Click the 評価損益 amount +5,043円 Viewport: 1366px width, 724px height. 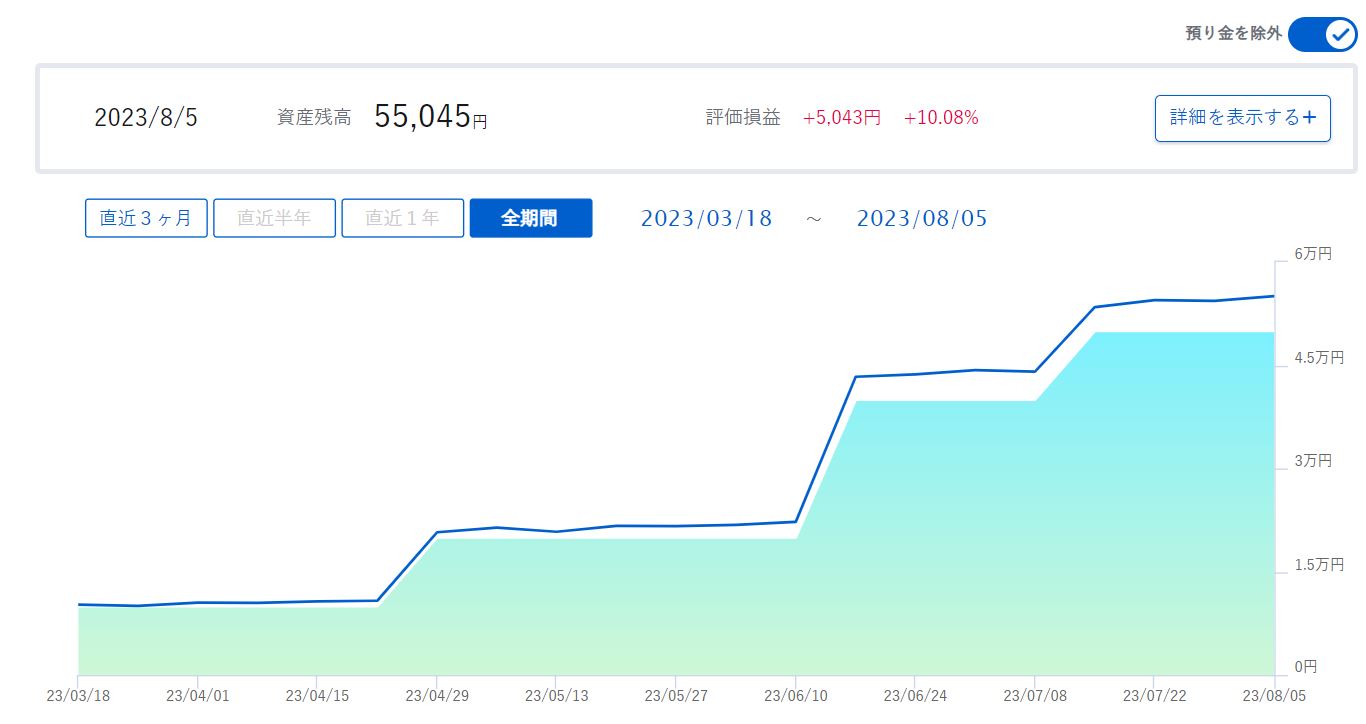coord(842,118)
